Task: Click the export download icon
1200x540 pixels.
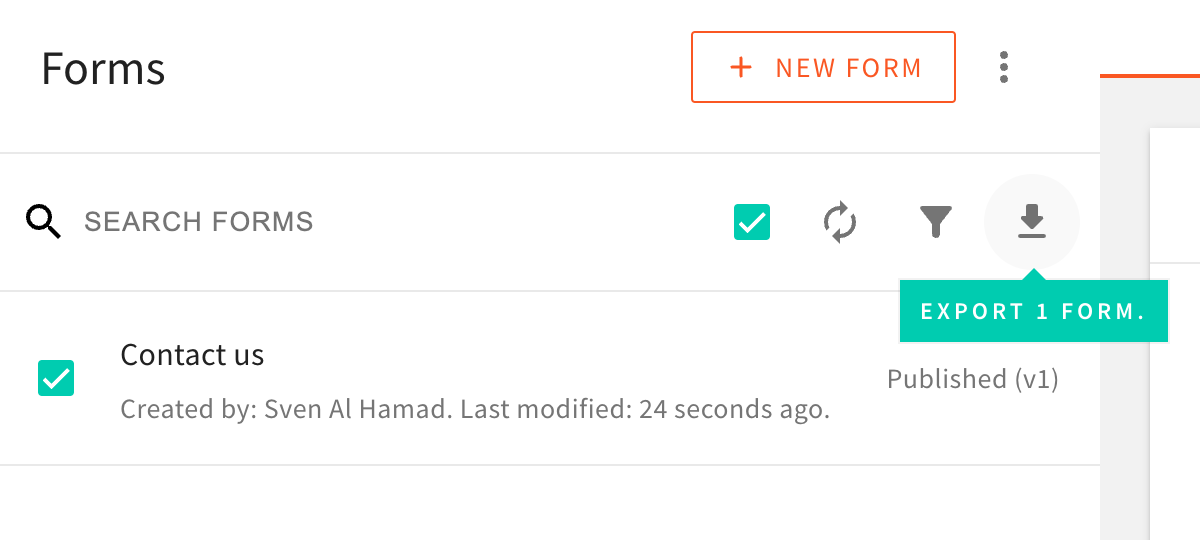Action: click(1032, 222)
